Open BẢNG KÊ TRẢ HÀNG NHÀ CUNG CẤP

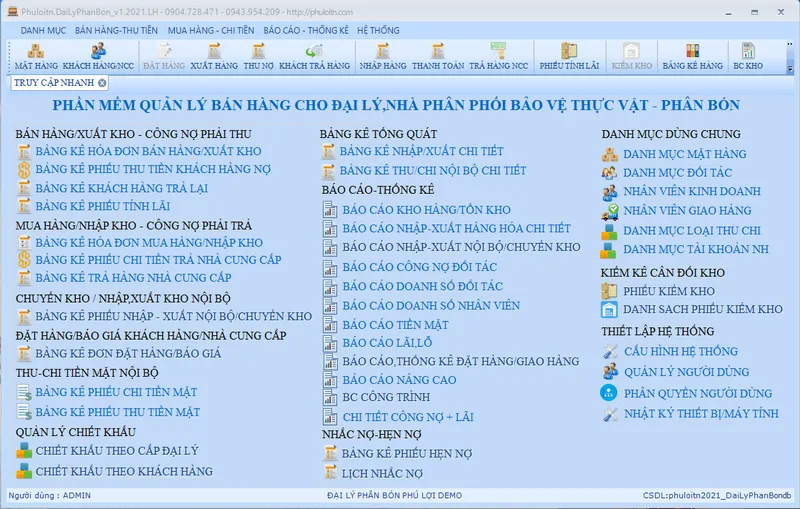point(133,278)
